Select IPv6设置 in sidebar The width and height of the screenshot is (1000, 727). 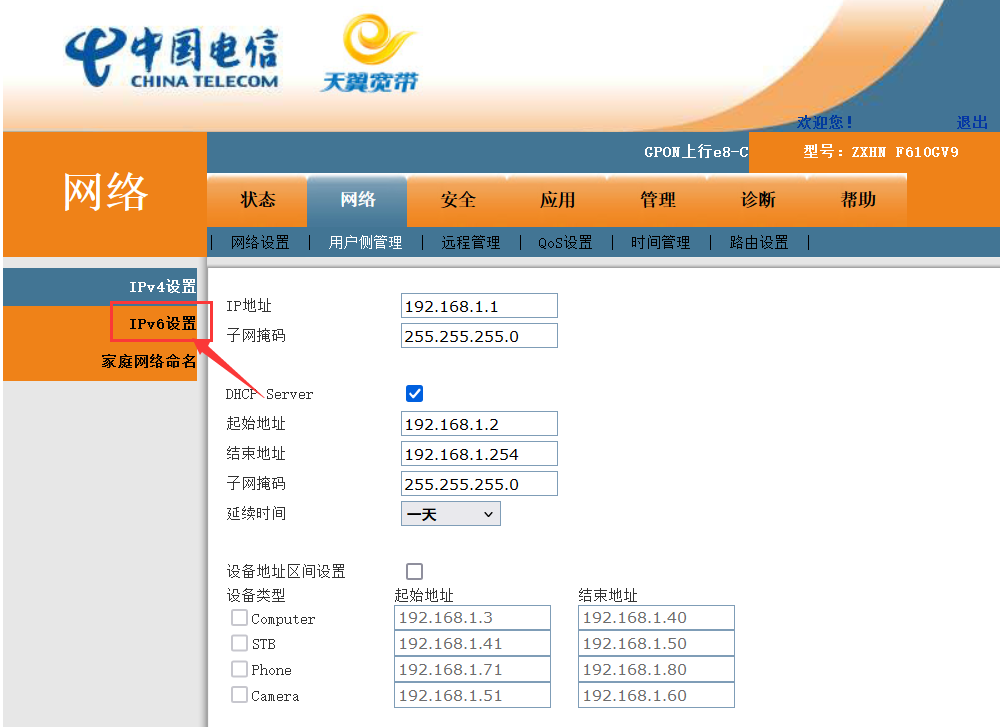tap(163, 324)
